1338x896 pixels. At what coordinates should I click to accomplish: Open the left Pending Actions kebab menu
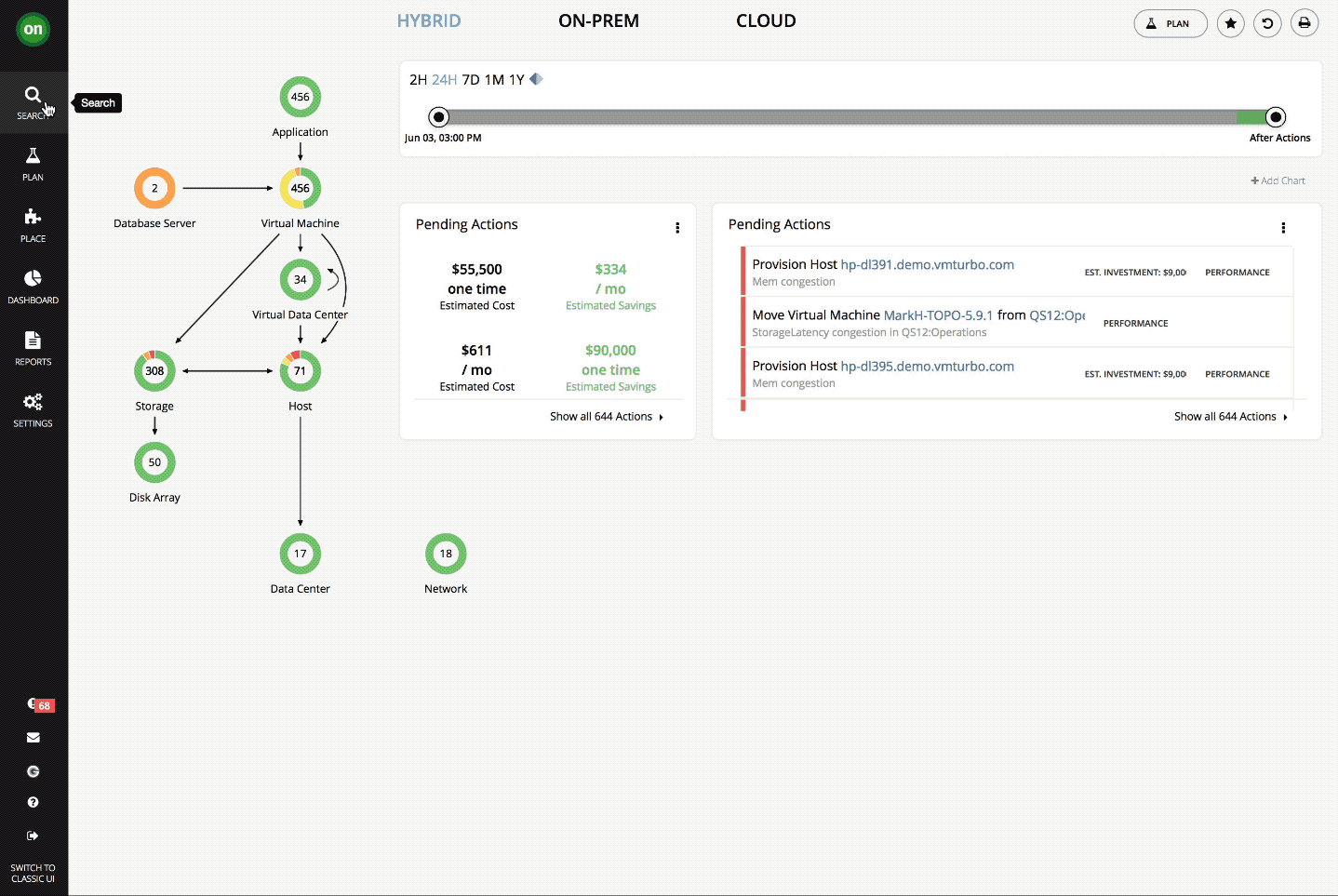[x=677, y=228]
